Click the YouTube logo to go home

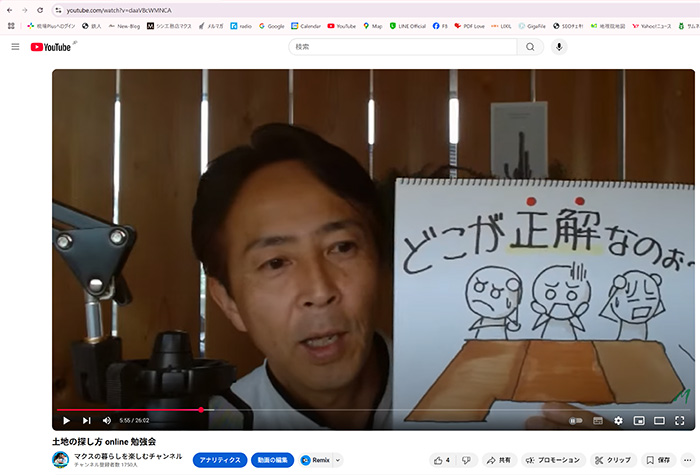pos(50,47)
